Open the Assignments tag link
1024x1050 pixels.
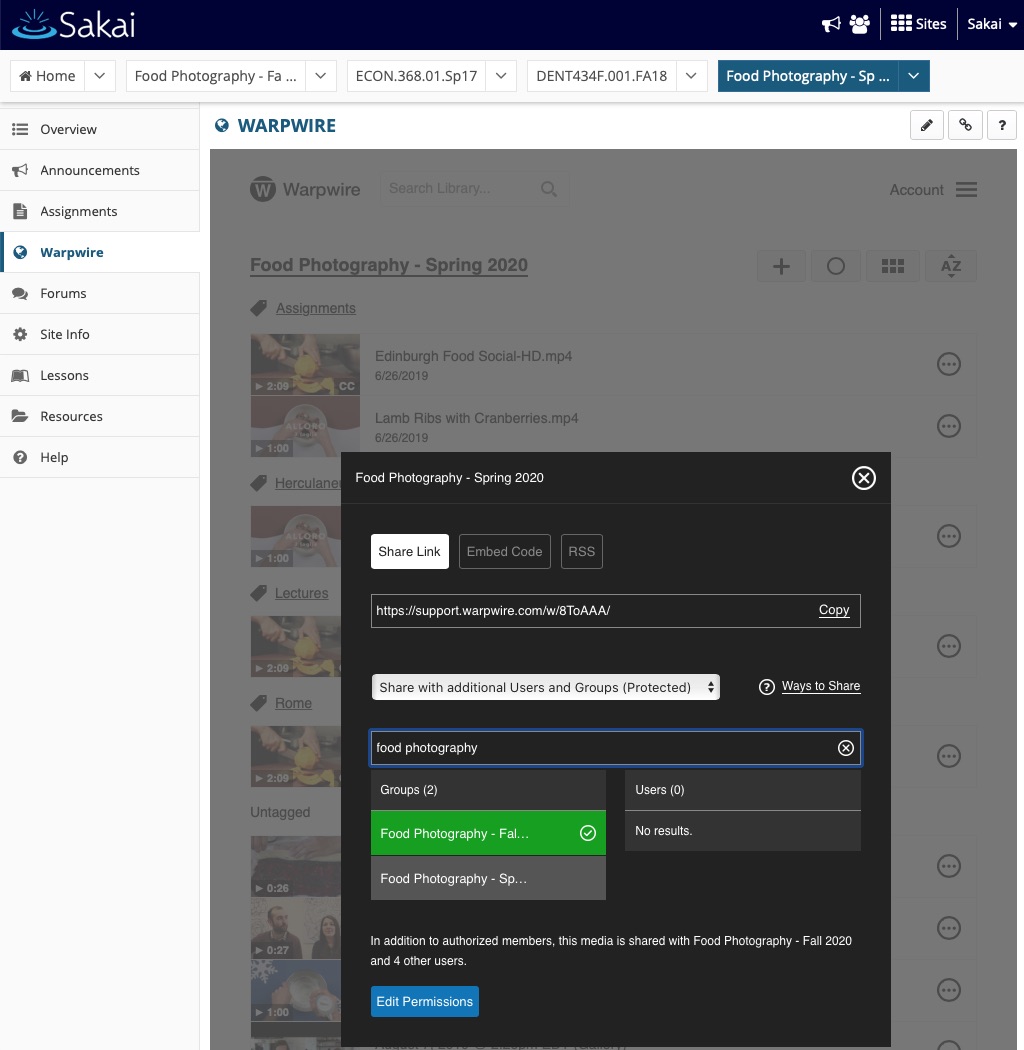315,309
